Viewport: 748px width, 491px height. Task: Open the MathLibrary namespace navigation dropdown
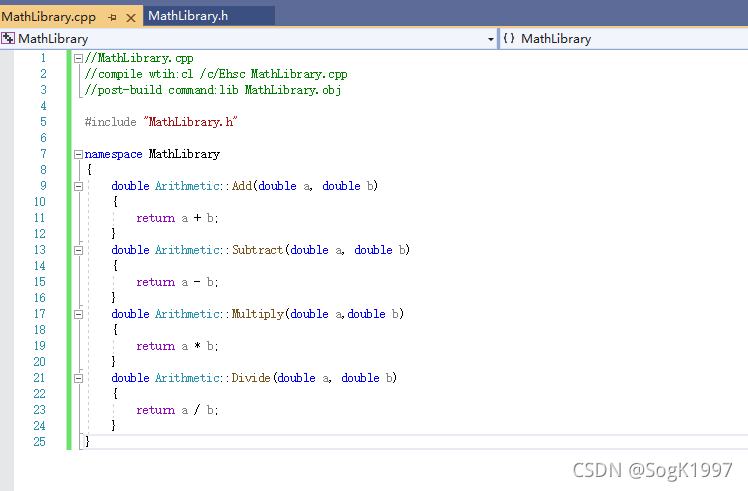pos(623,39)
